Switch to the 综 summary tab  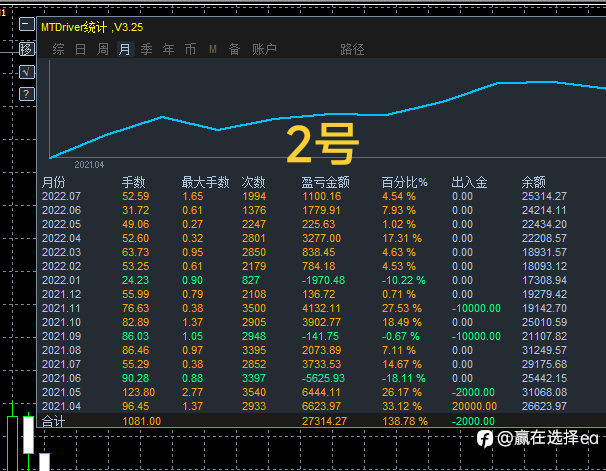point(58,49)
